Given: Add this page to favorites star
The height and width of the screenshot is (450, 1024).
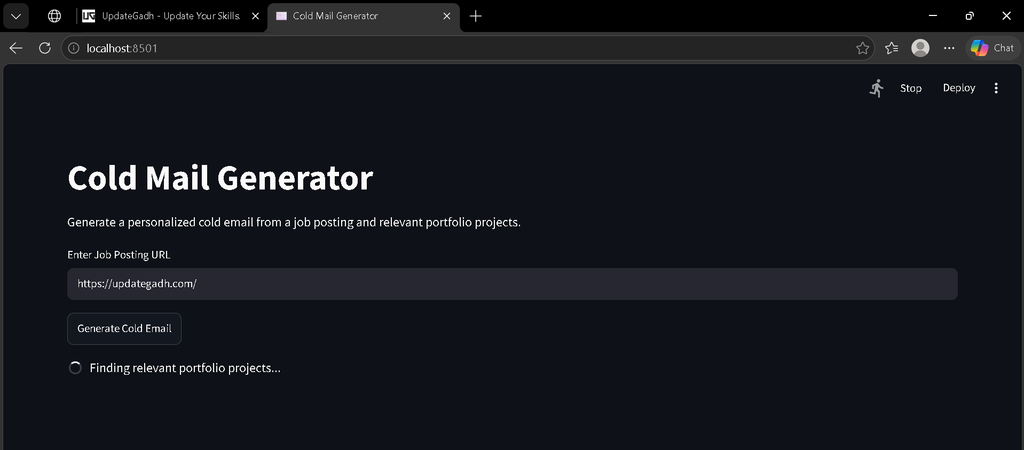Looking at the screenshot, I should coord(862,48).
